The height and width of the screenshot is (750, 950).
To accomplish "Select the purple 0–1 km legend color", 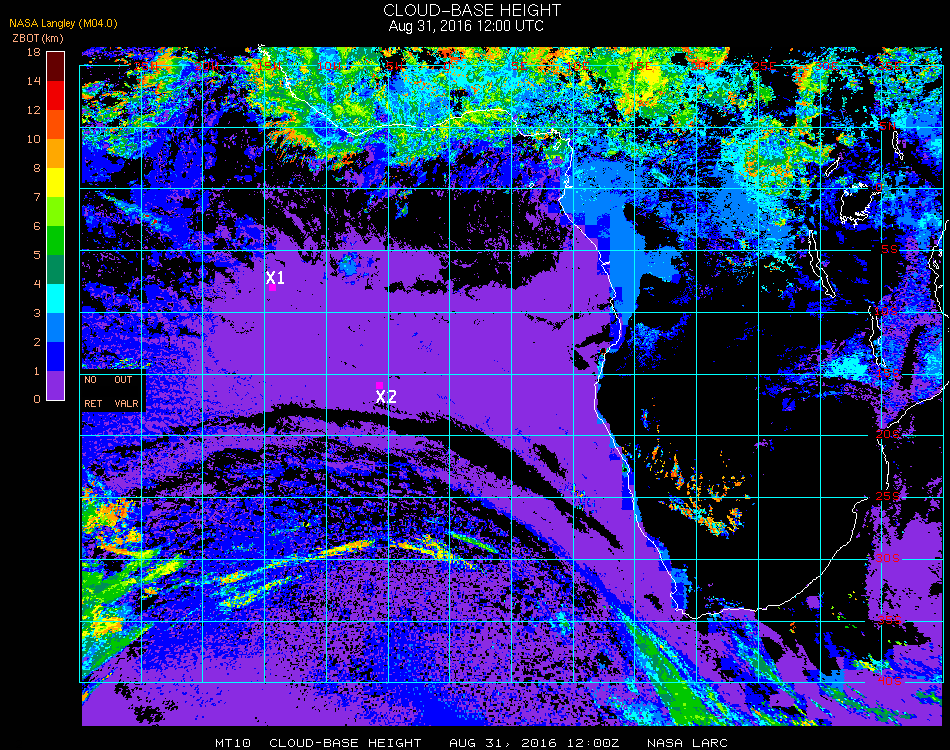I will [x=55, y=385].
